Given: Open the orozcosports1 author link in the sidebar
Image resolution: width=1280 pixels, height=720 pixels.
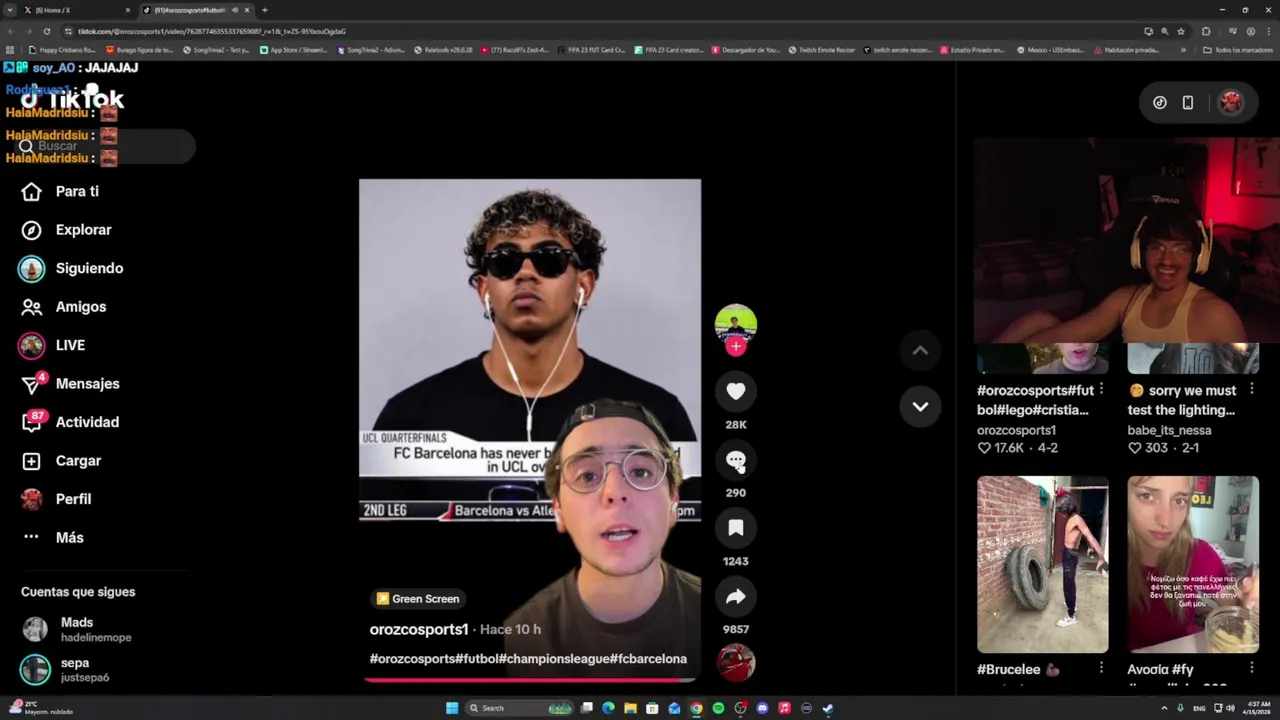Looking at the screenshot, I should [1016, 430].
